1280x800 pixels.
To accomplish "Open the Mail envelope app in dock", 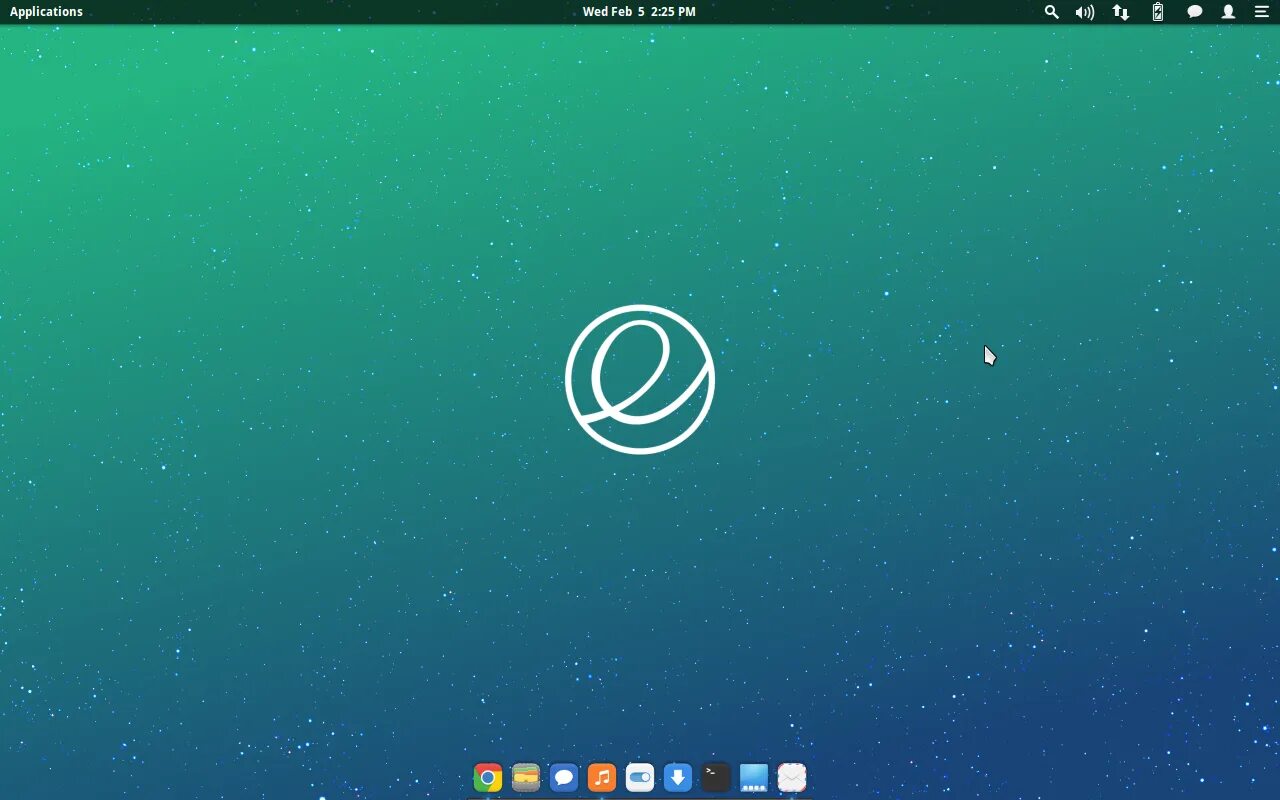I will coord(792,777).
